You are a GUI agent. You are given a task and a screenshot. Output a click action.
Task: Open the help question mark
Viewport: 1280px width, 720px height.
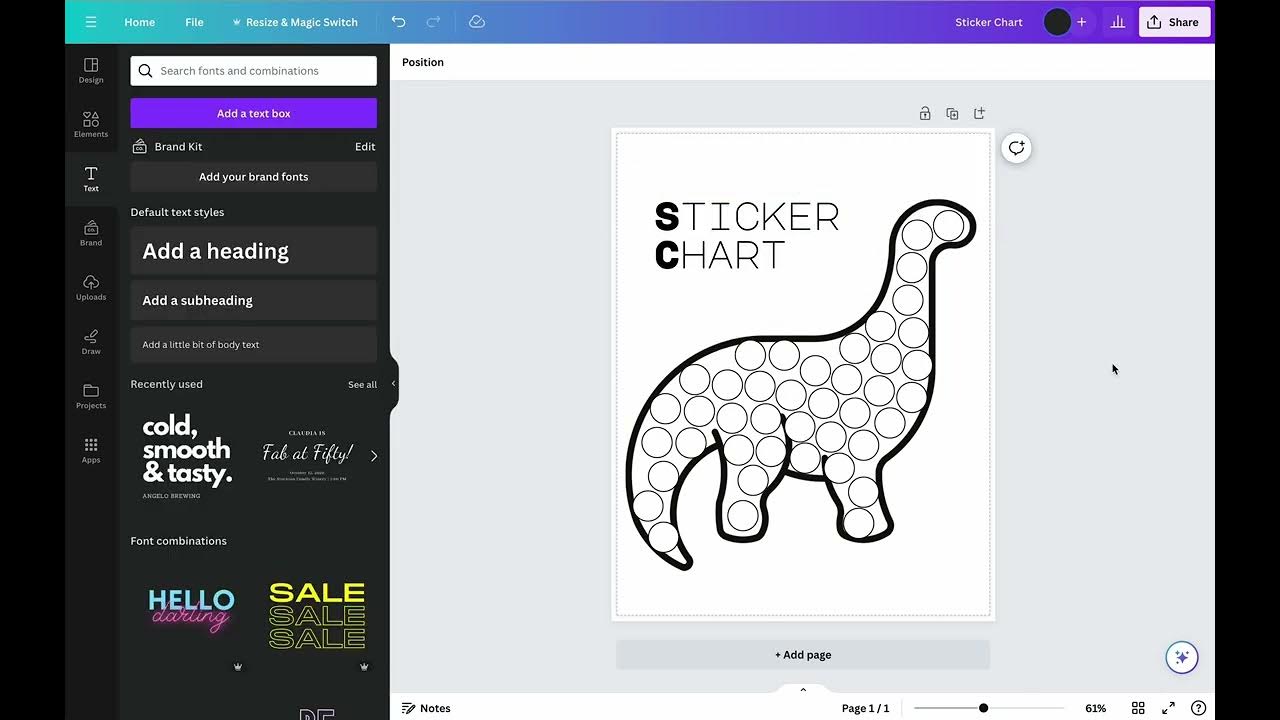(x=1198, y=708)
